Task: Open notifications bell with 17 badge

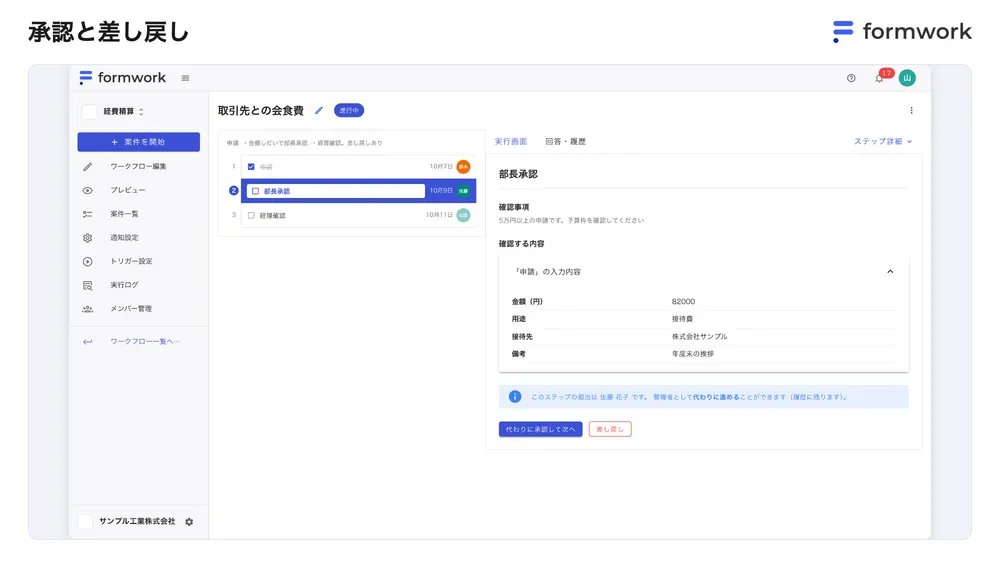Action: (881, 77)
